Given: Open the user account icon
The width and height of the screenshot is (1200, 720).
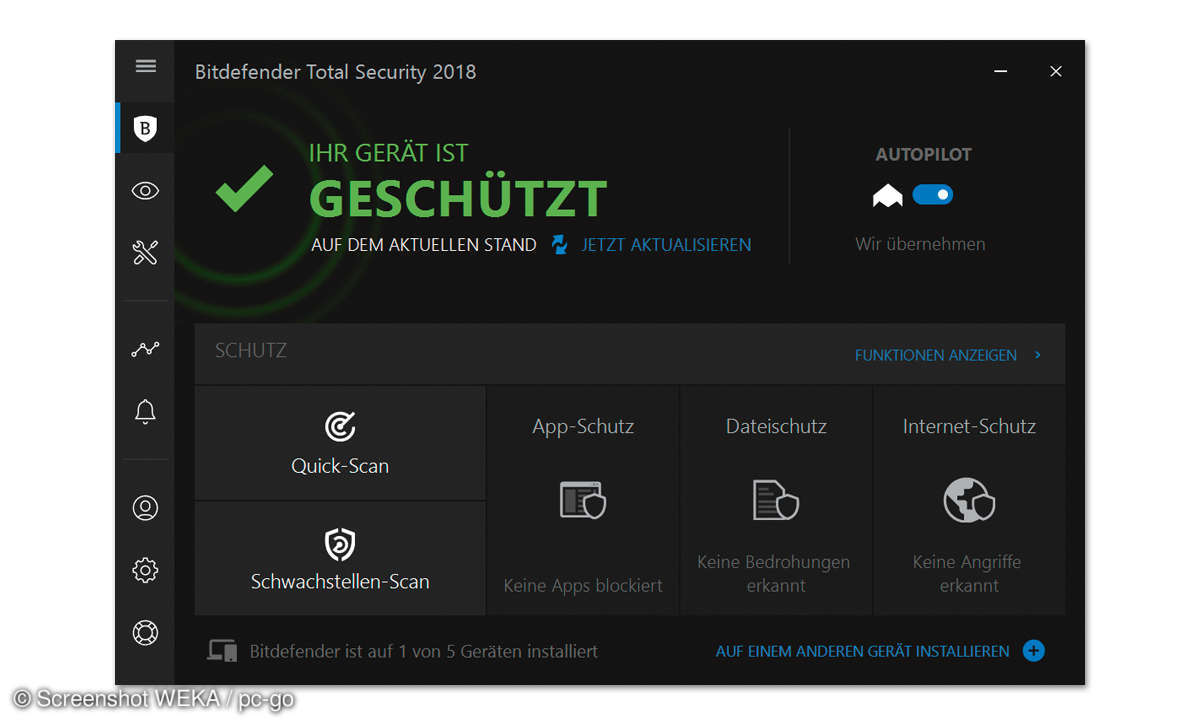Looking at the screenshot, I should tap(146, 508).
